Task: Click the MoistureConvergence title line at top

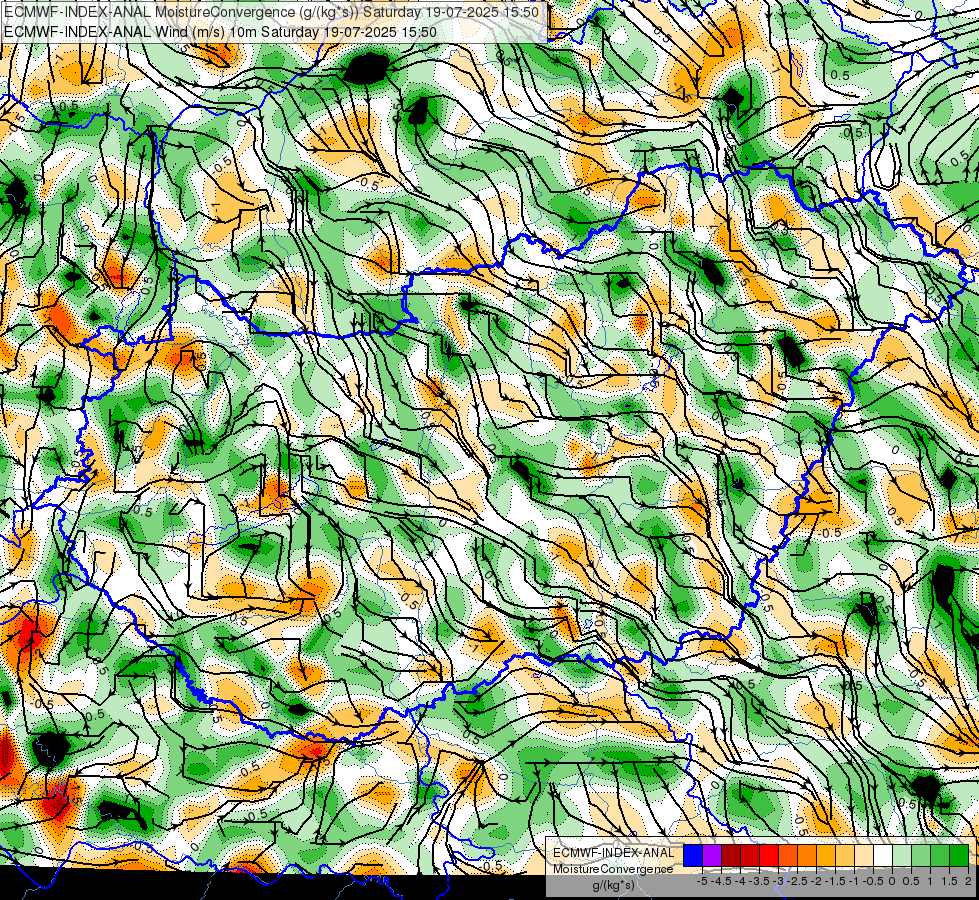Action: [x=272, y=12]
